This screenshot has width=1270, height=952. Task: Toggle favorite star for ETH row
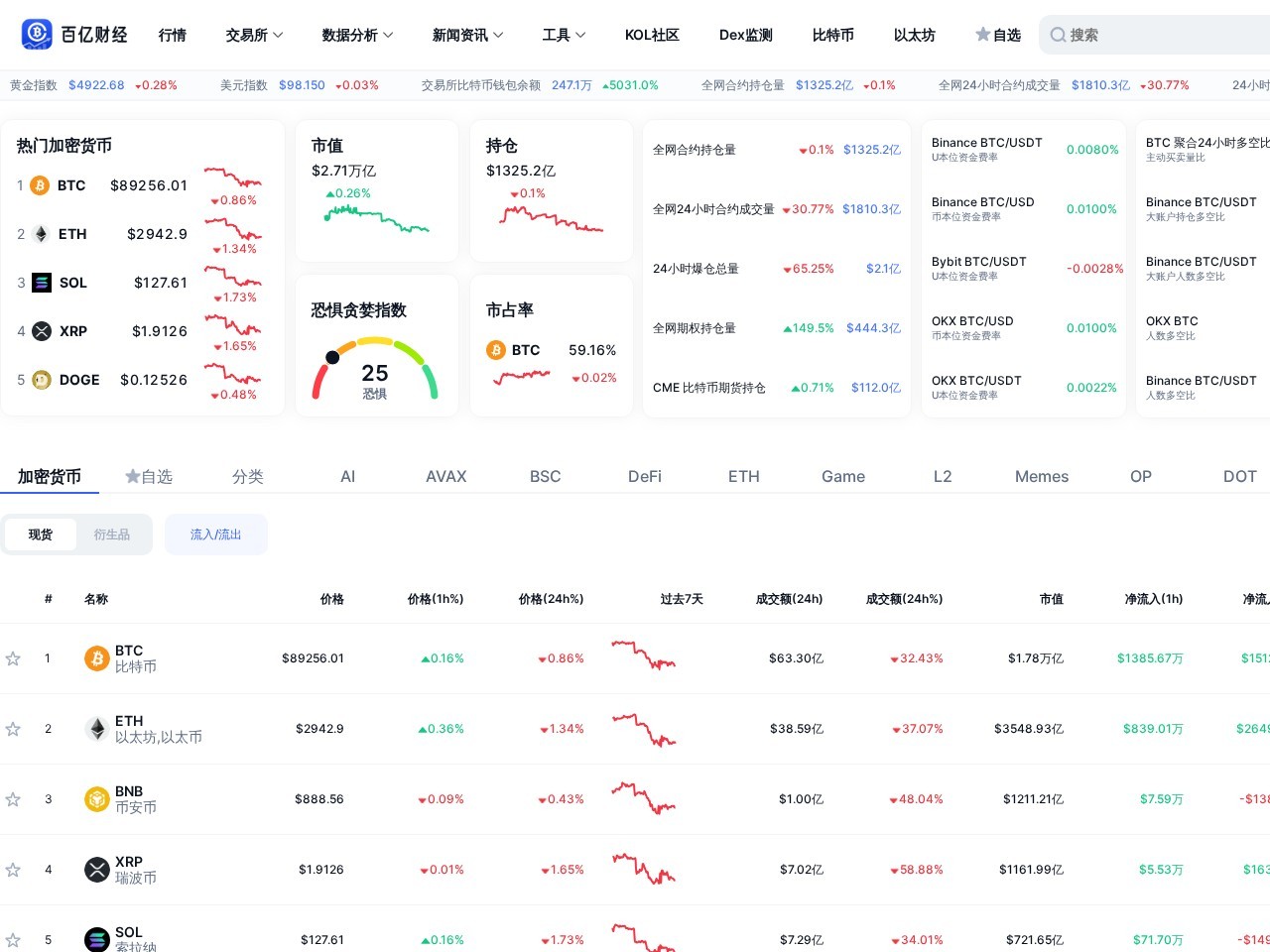(13, 729)
